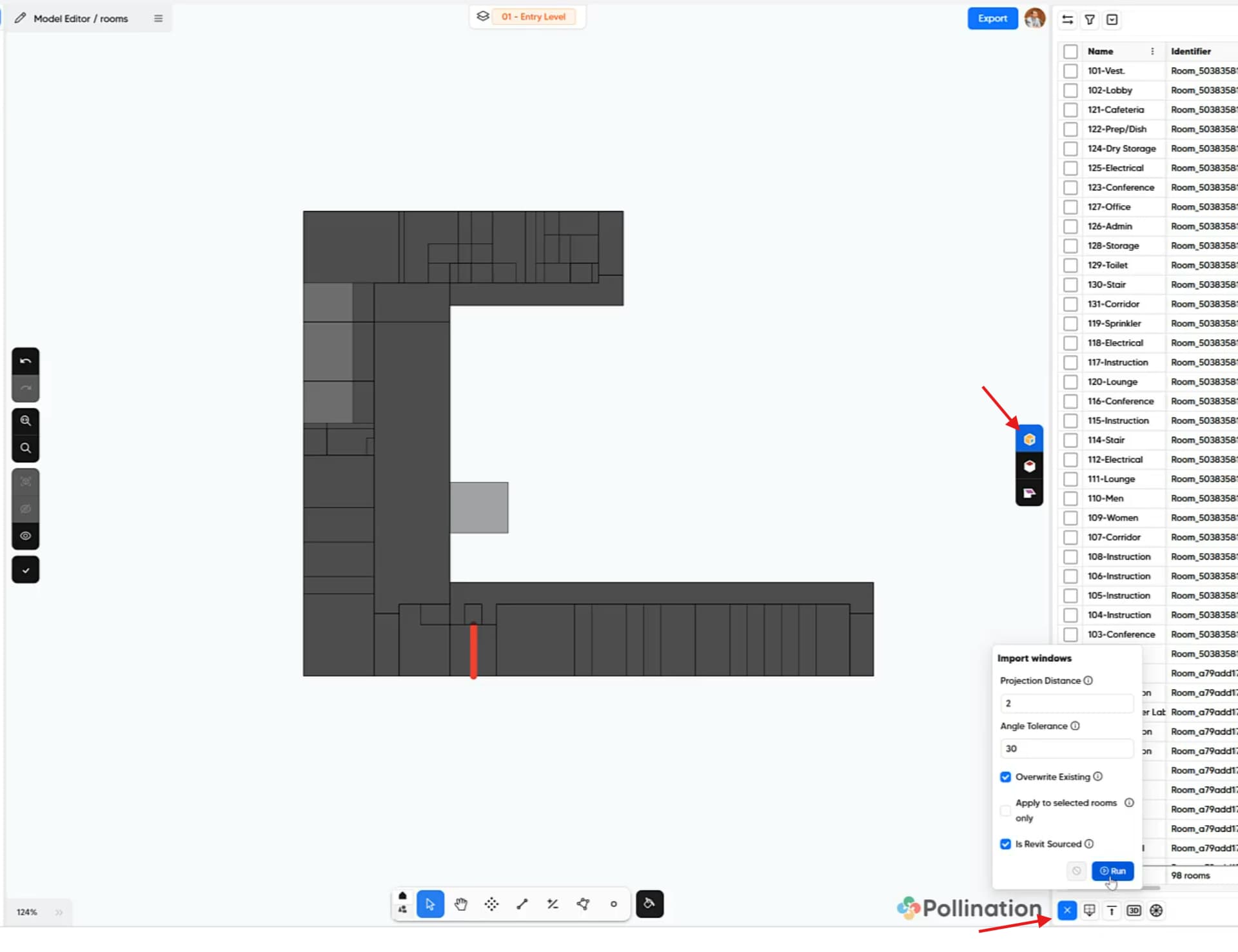Click the orange cube rooms icon
The image size is (1238, 952).
pos(1029,440)
